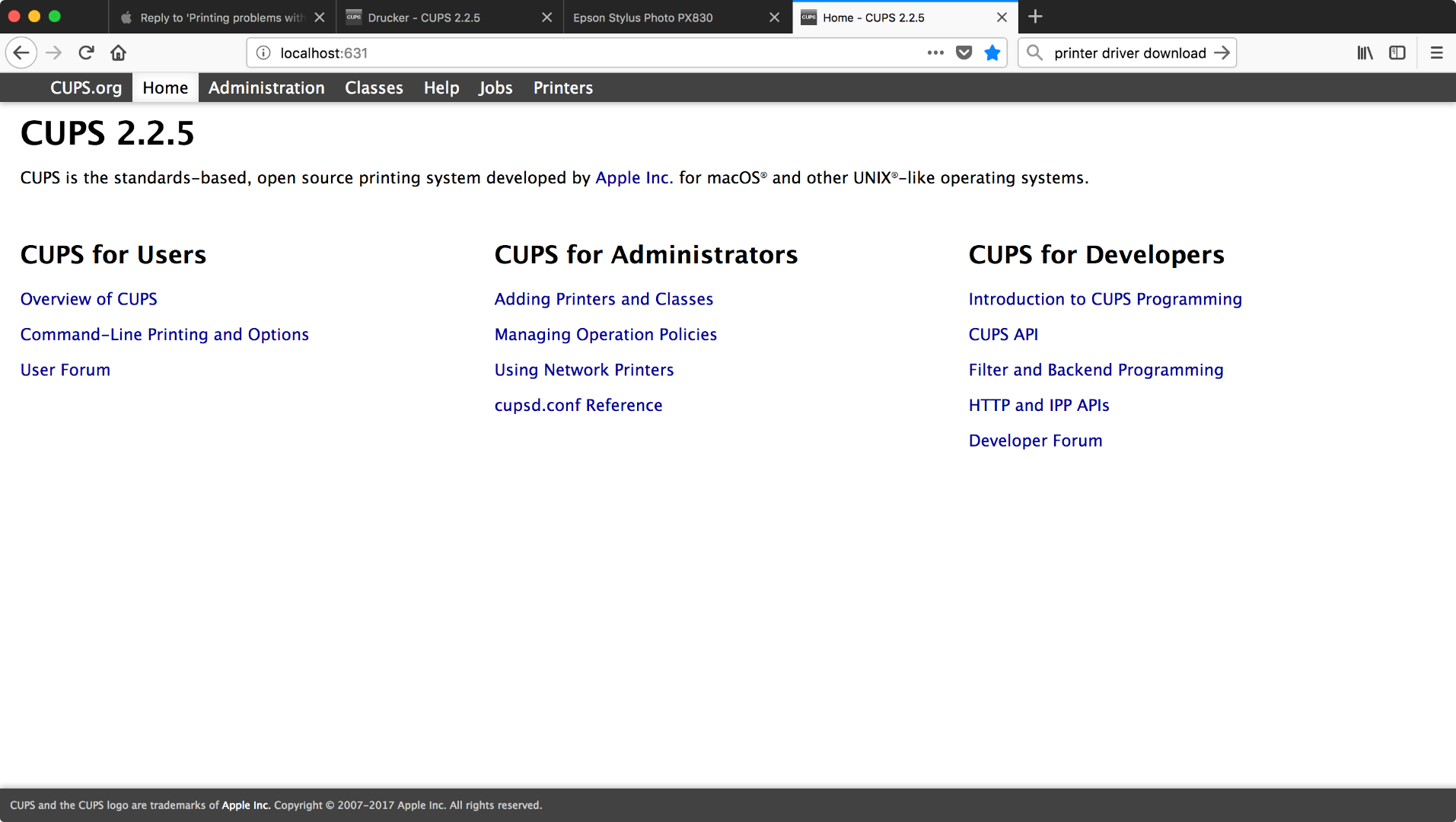Select the Home - CUPS 2.2.5 tab
Screen dimensions: 1456x822
click(904, 17)
